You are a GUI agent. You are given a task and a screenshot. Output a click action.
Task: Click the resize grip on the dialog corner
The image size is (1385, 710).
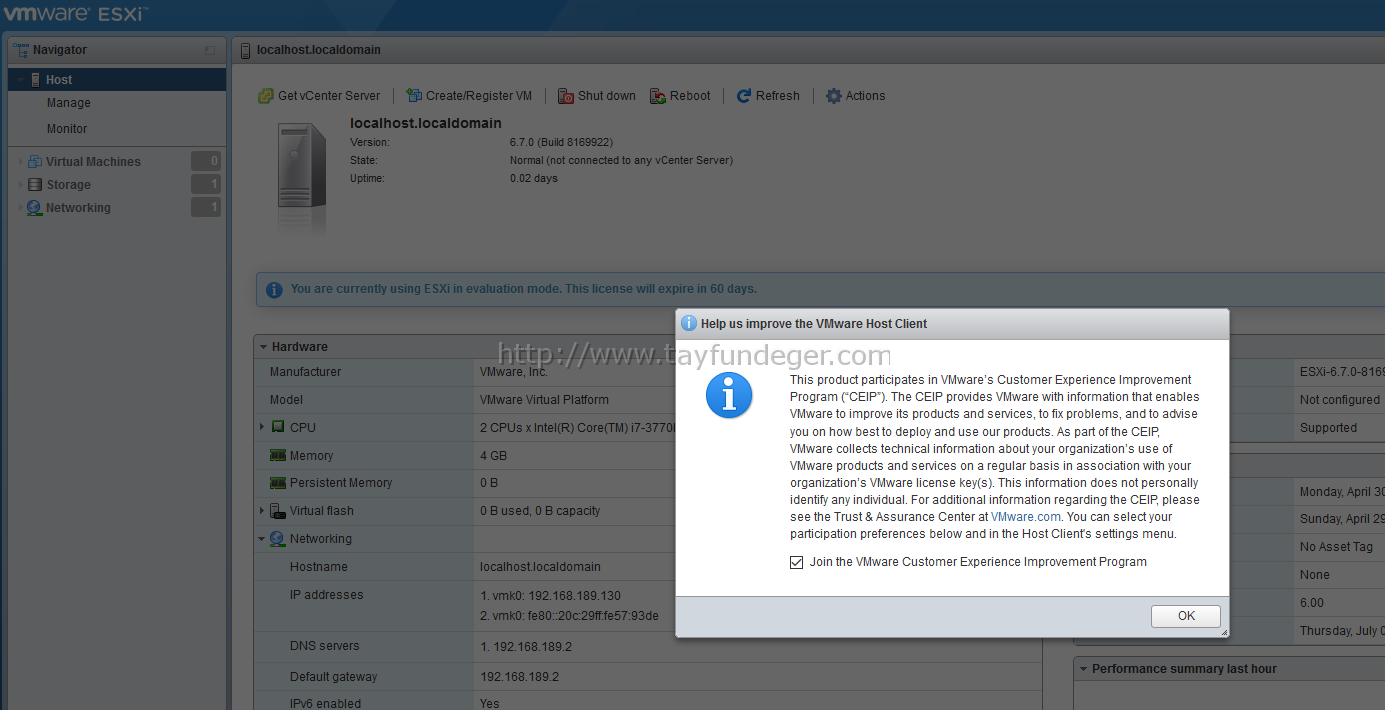[1223, 631]
